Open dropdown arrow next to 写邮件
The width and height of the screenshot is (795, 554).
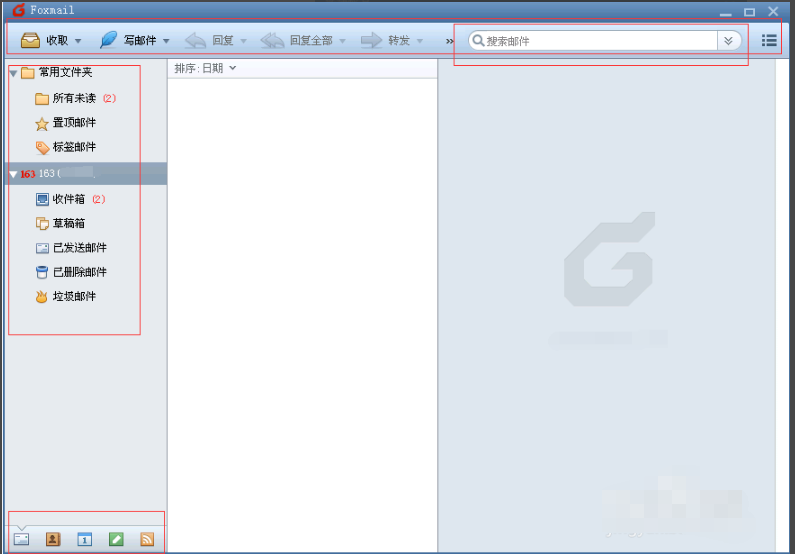point(166,41)
